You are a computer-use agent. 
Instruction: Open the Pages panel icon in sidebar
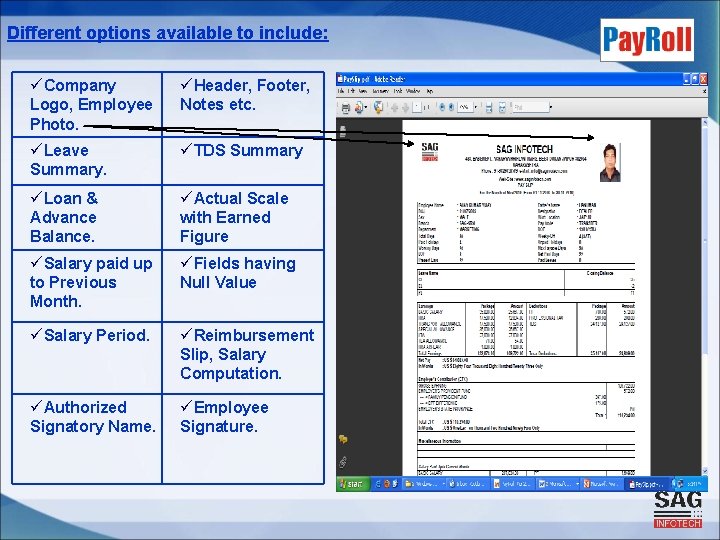(x=343, y=131)
